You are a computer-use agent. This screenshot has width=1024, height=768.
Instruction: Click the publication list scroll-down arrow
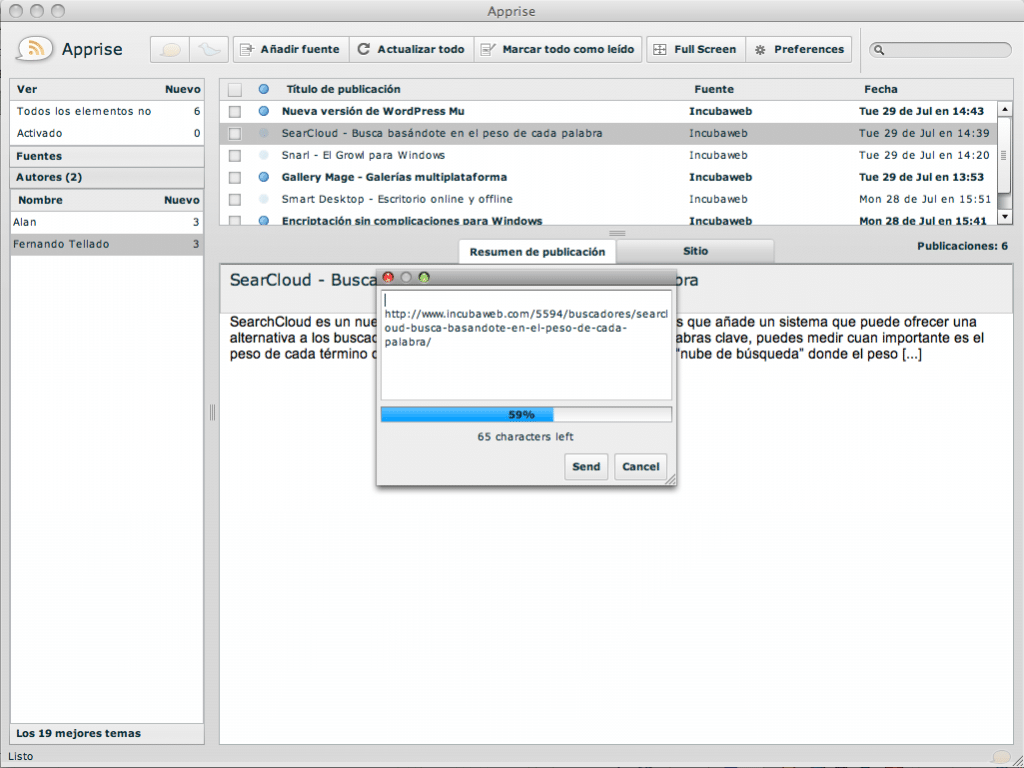click(1005, 216)
